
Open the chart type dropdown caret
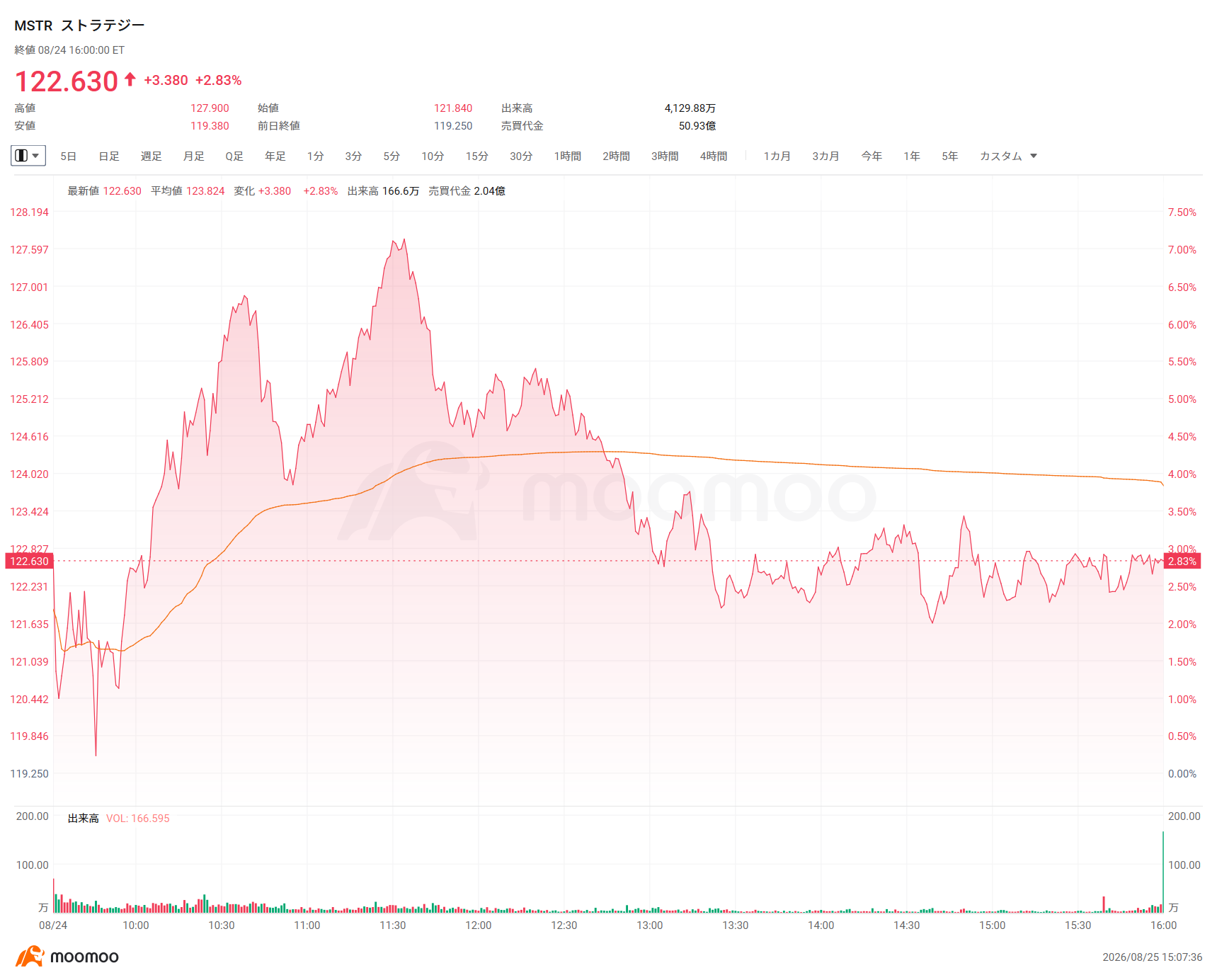tap(35, 156)
